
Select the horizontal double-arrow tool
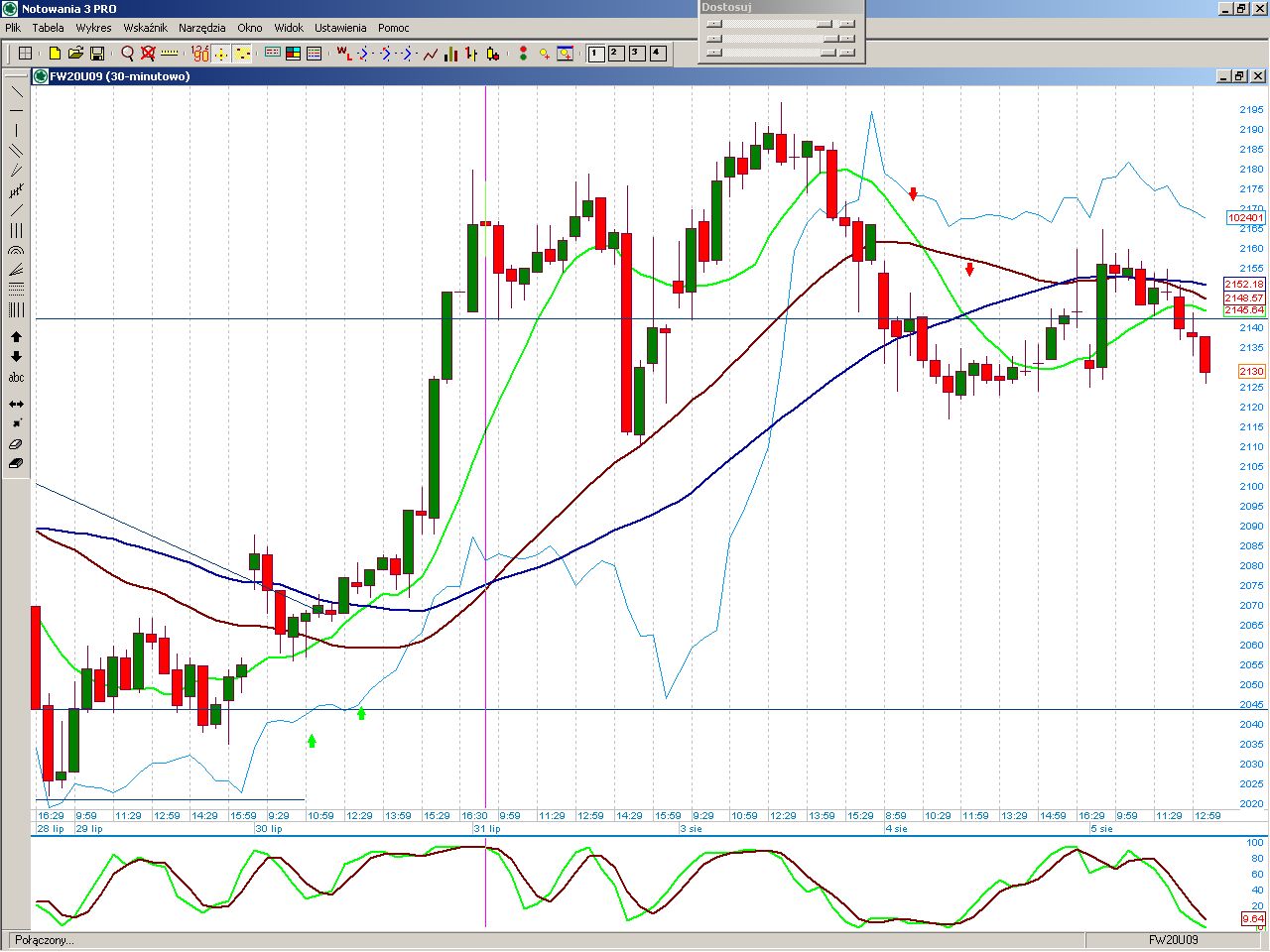pyautogui.click(x=16, y=405)
